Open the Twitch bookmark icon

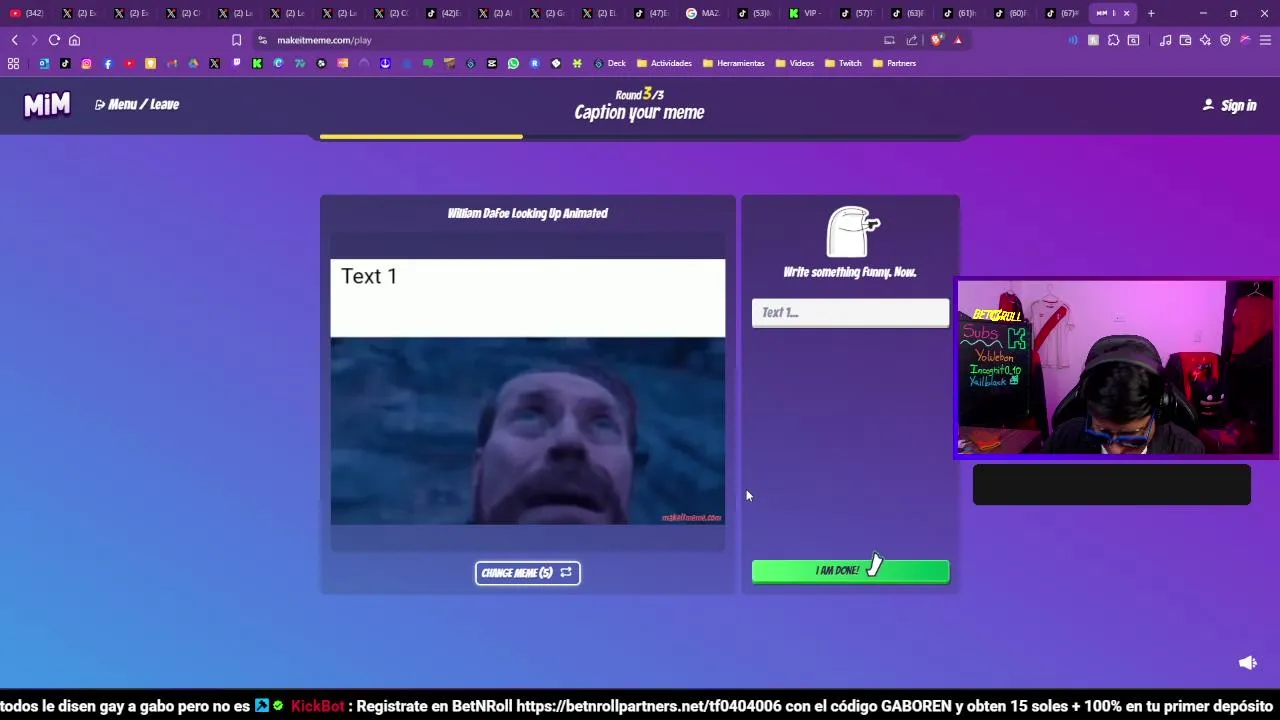click(236, 63)
